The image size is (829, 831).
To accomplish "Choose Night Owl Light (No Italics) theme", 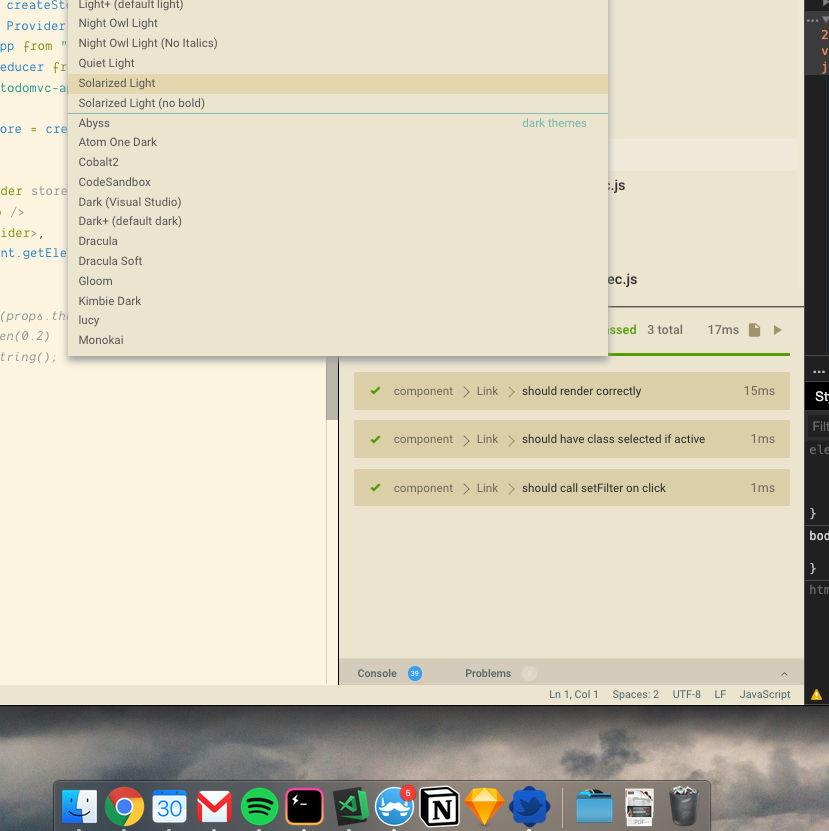I will [338, 43].
